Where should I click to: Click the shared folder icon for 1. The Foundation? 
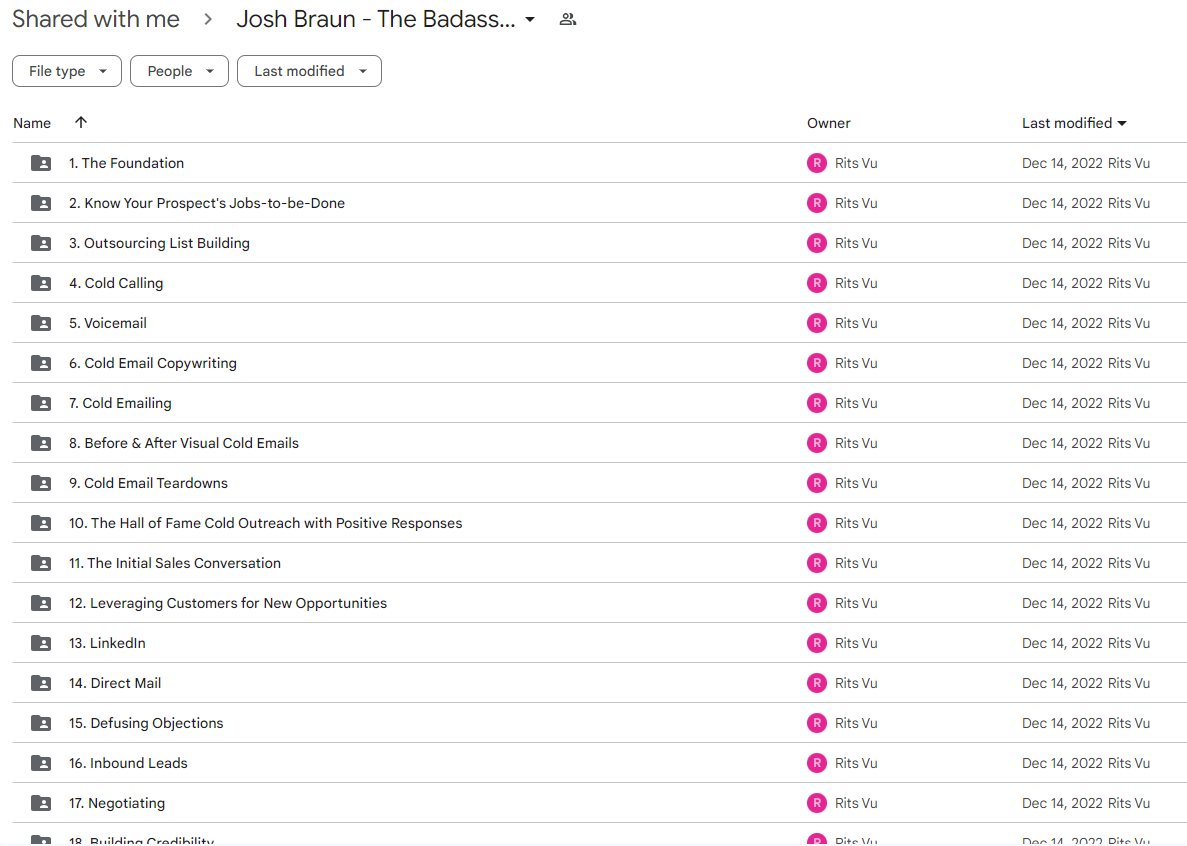(x=41, y=163)
